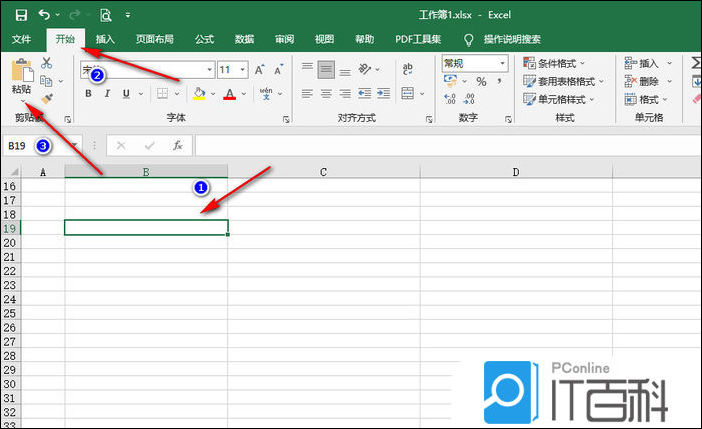The width and height of the screenshot is (702, 429).
Task: Apply accounting currency format
Action: (x=450, y=81)
